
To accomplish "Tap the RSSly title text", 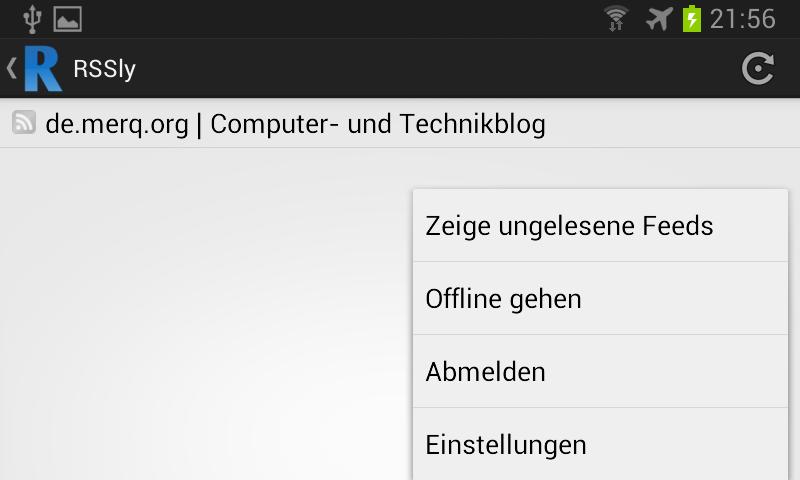I will pos(104,69).
